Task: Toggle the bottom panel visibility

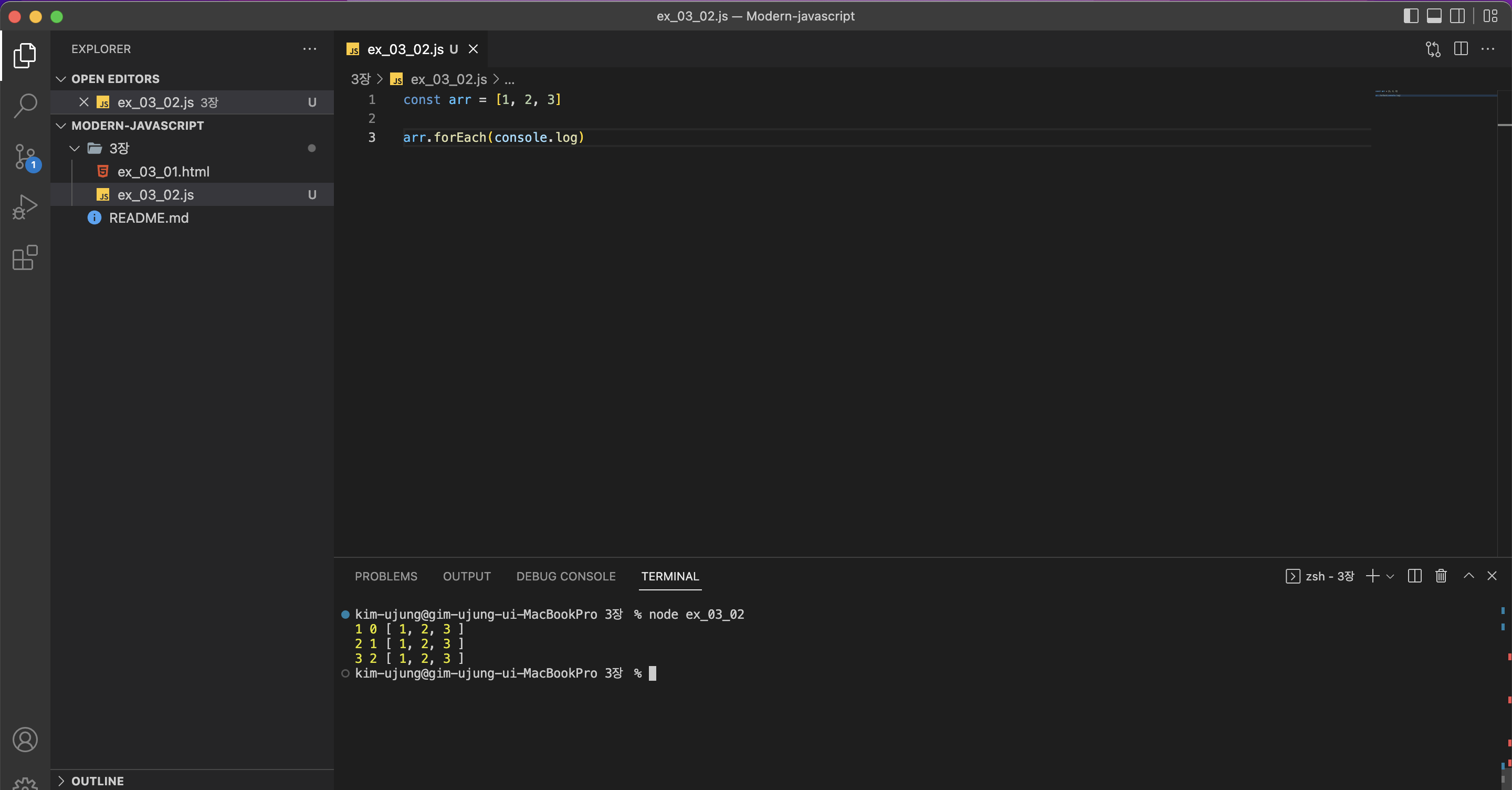Action: pyautogui.click(x=1434, y=16)
